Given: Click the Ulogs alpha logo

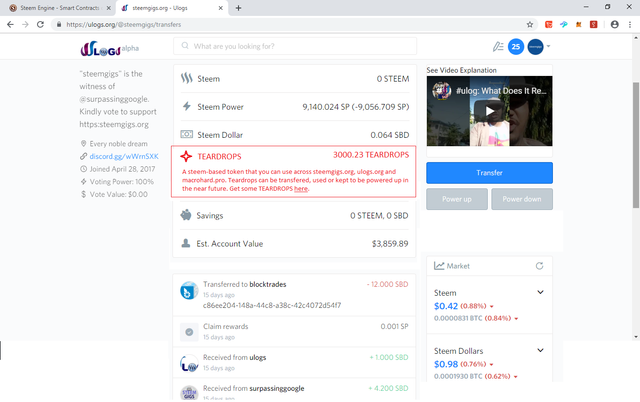Looking at the screenshot, I should tap(109, 49).
